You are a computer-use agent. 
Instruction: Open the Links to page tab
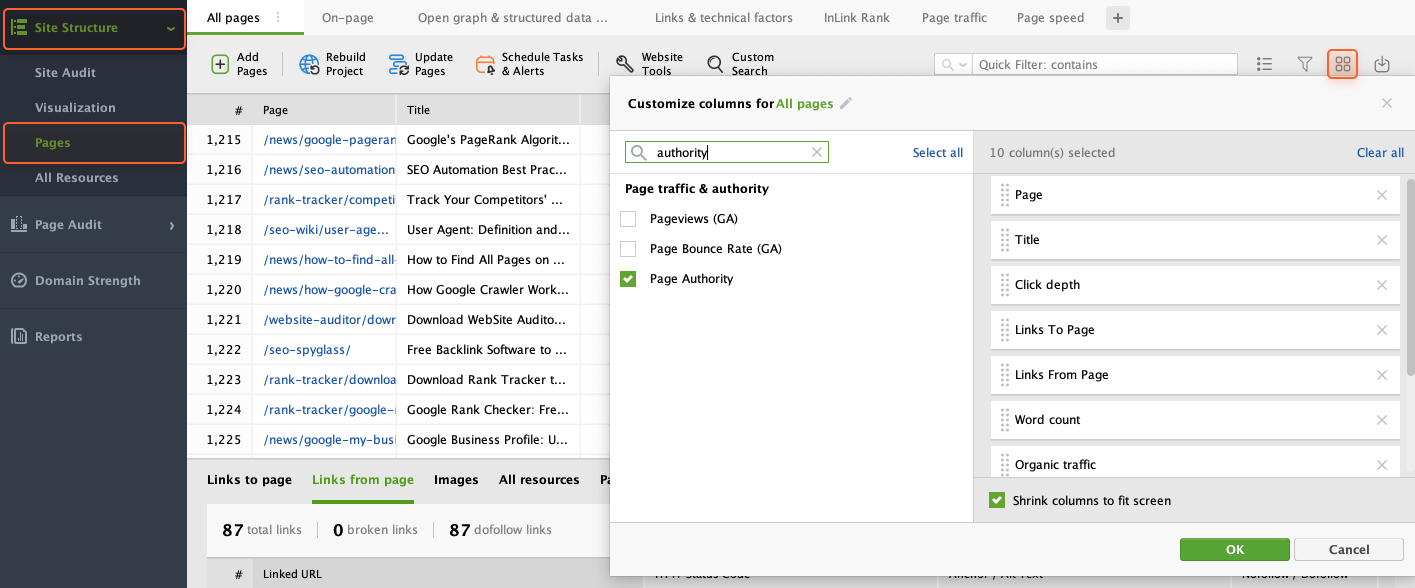point(249,480)
